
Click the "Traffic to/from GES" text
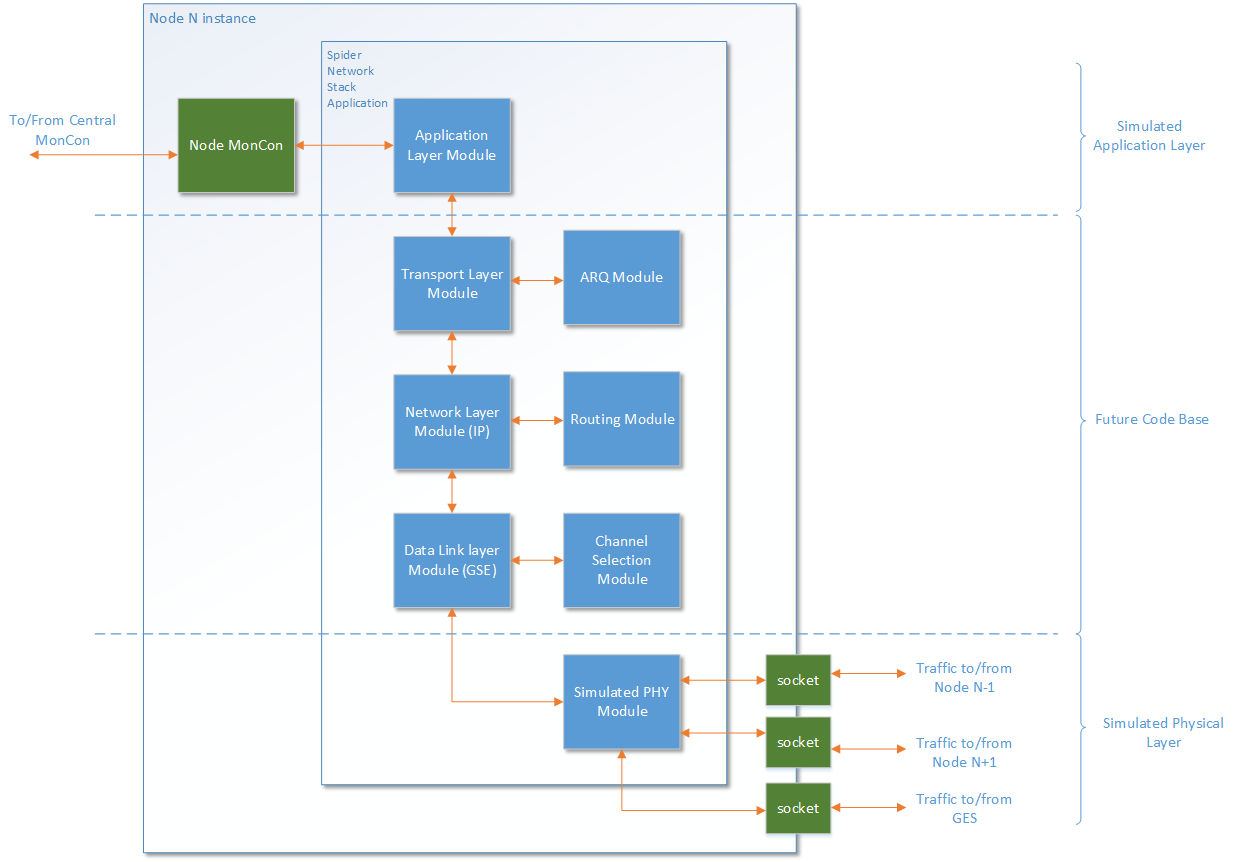pos(963,808)
